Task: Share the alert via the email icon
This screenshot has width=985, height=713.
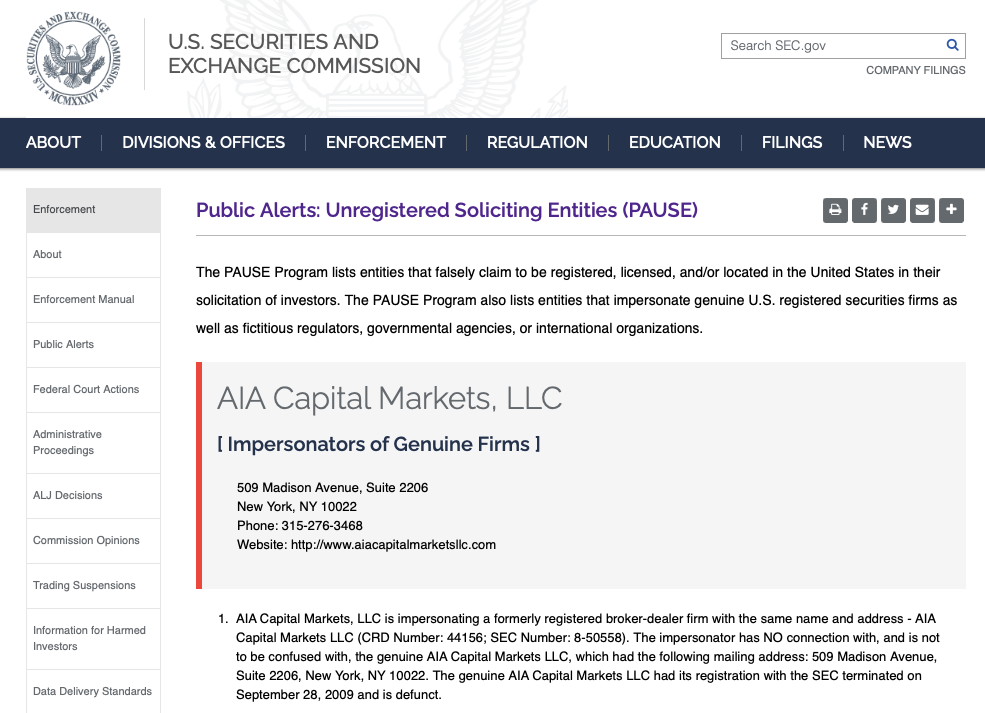Action: (922, 210)
